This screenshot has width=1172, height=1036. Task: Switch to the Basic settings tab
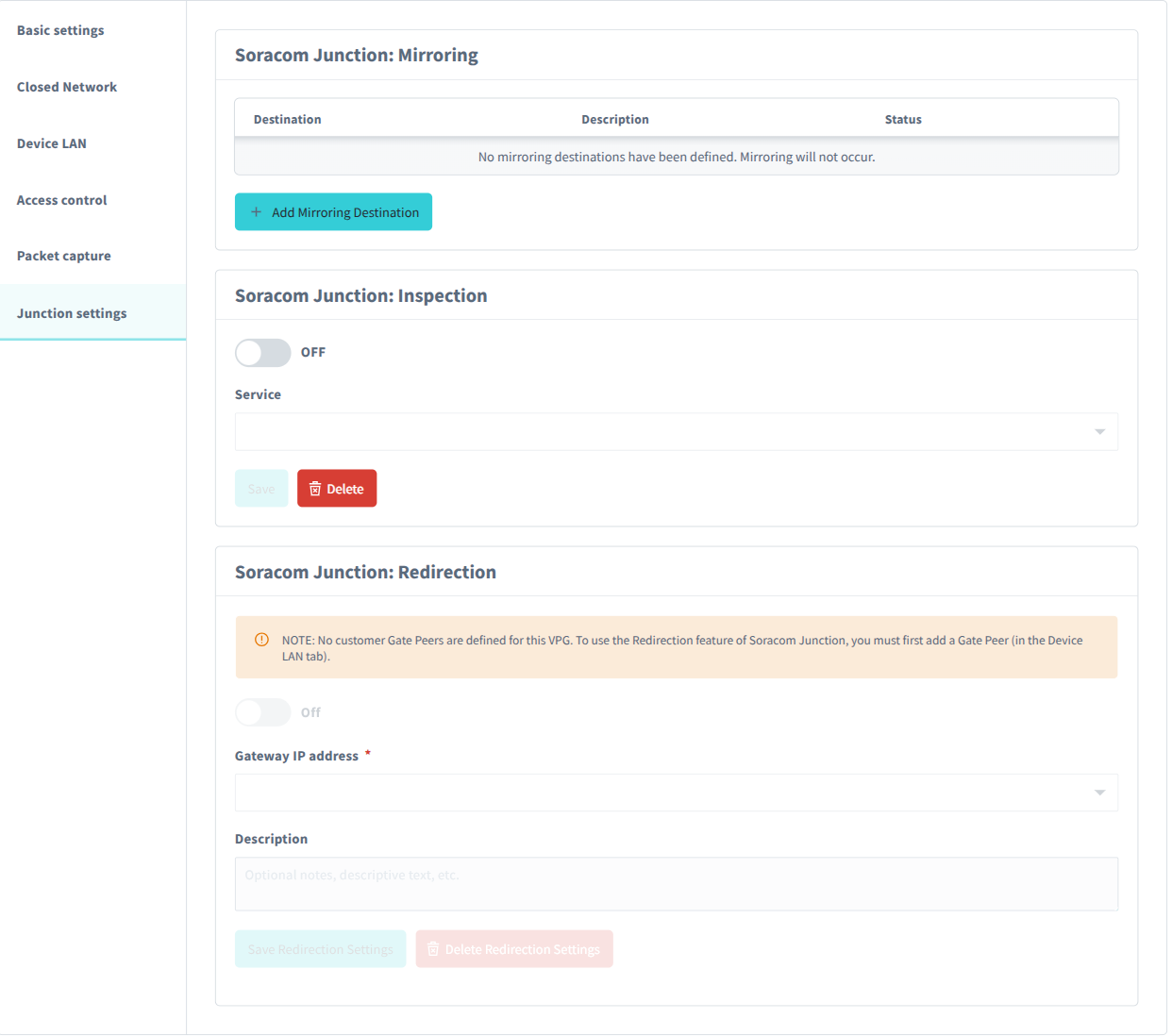tap(59, 30)
